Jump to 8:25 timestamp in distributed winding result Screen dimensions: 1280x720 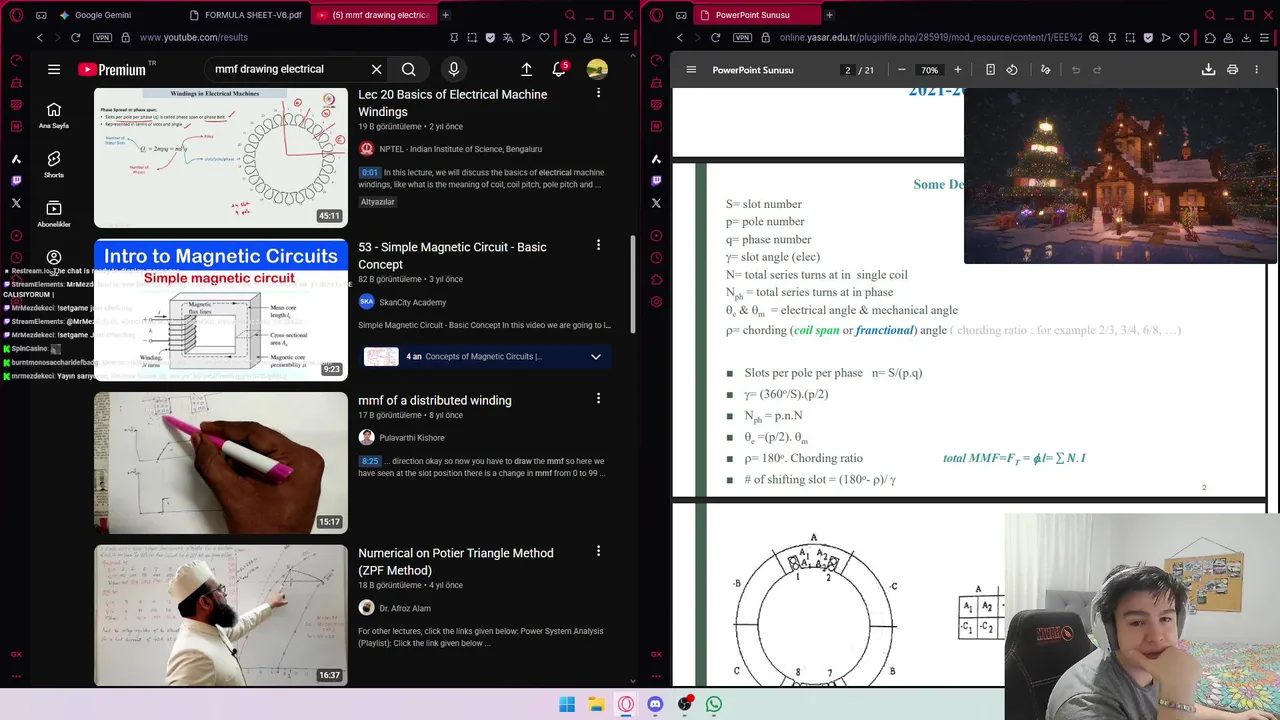pyautogui.click(x=370, y=461)
